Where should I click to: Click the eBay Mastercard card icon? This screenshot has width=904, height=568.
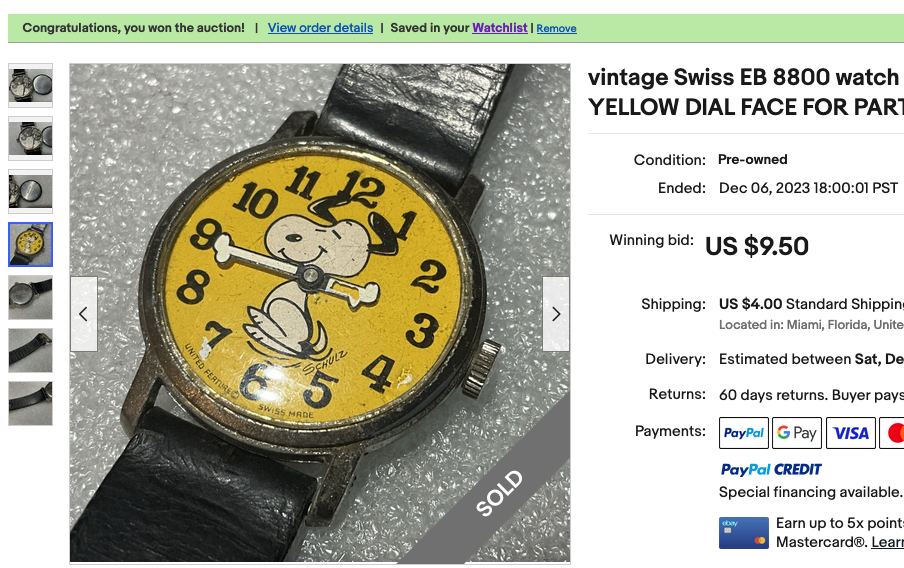click(x=744, y=533)
